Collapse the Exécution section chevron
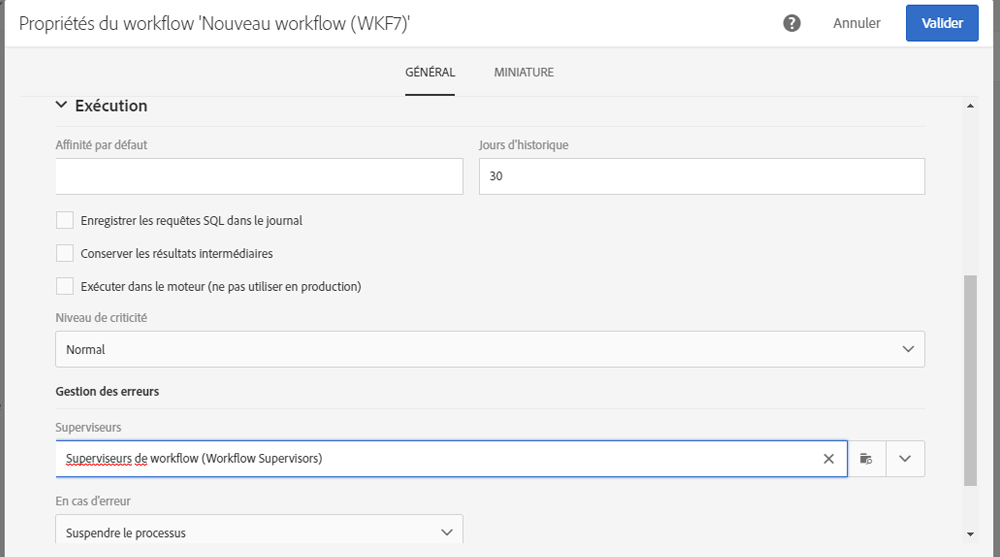The width and height of the screenshot is (1000, 557). 61,105
